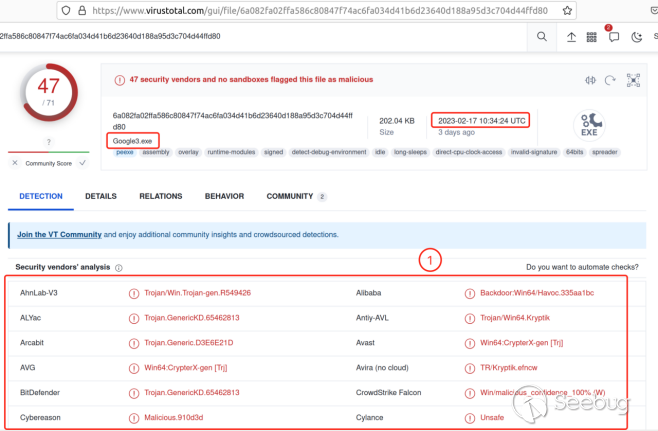Viewport: 658px width, 431px height.
Task: Click the upload file icon
Action: coord(571,37)
